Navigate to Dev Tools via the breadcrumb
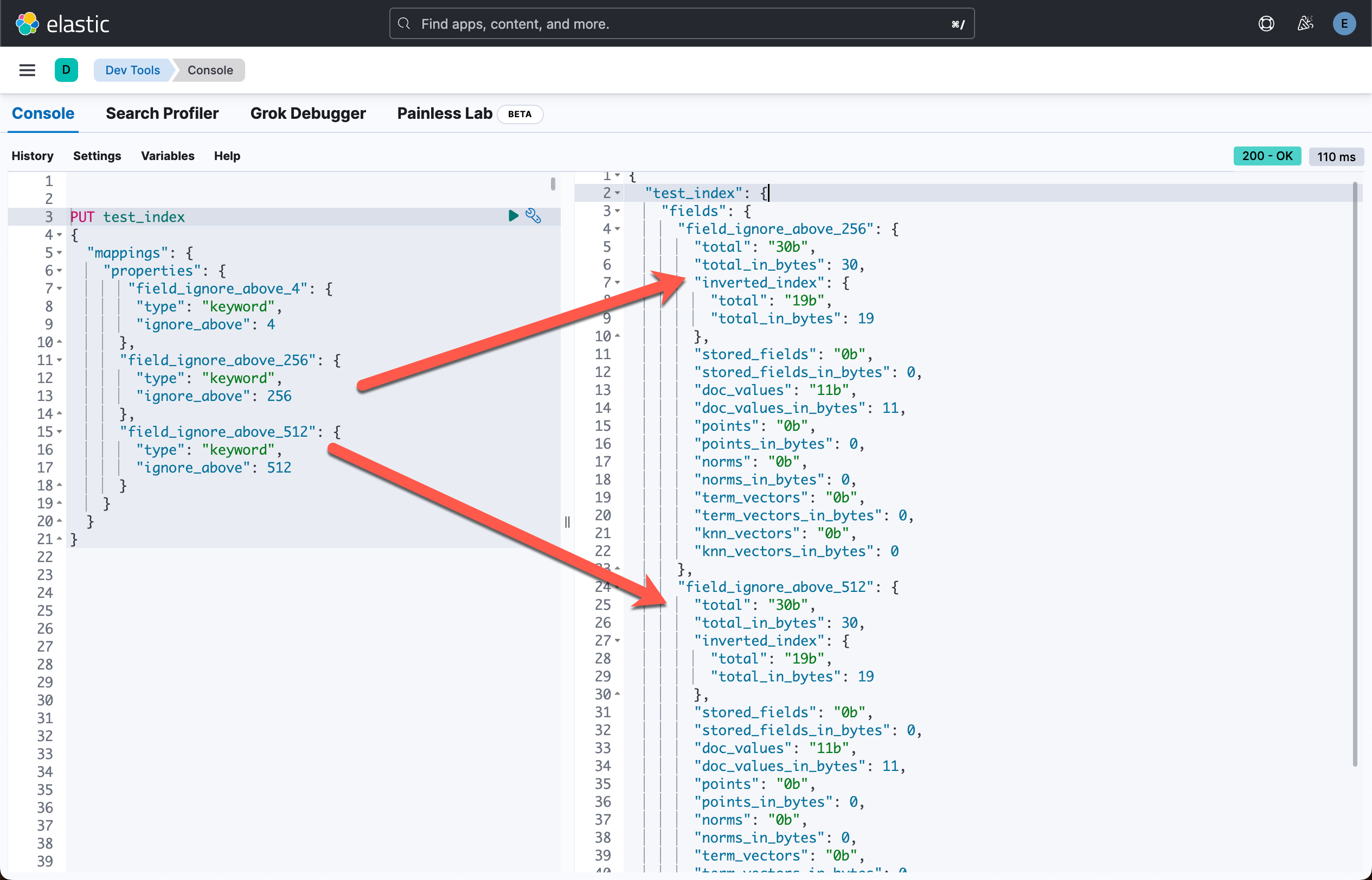 pyautogui.click(x=132, y=69)
